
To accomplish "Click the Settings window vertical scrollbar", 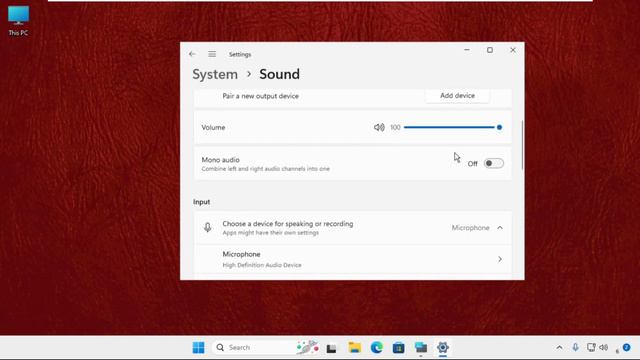I will (522, 145).
